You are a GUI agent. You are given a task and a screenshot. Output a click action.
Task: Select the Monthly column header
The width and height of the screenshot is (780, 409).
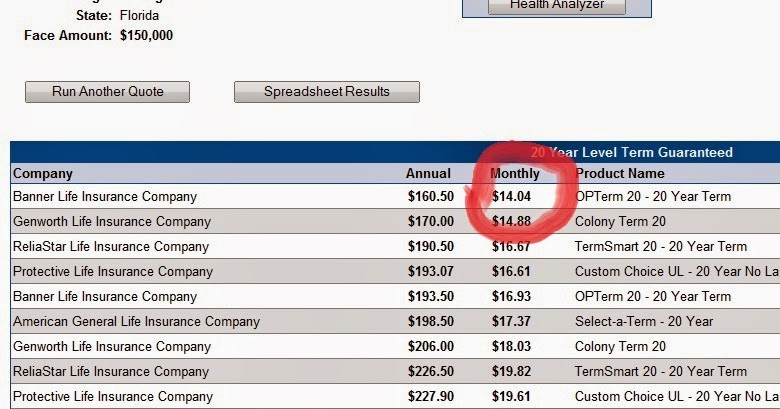[515, 173]
